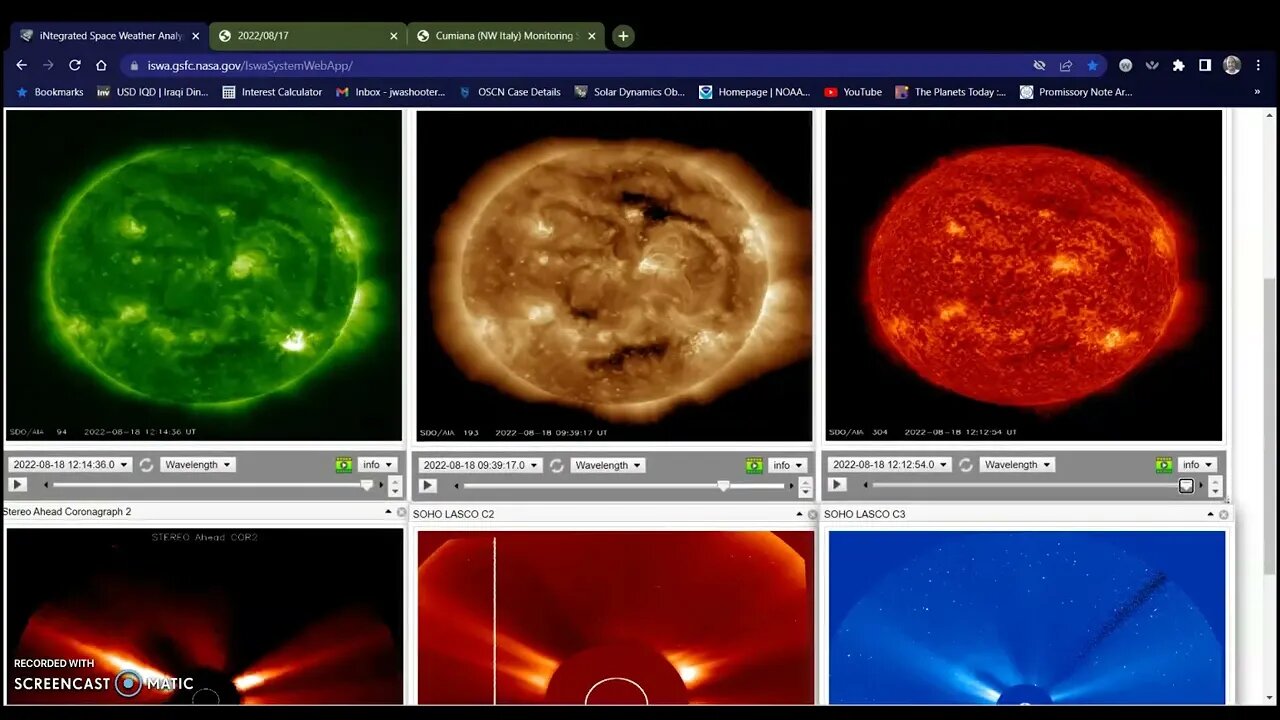Screen dimensions: 1280x720
Task: Click the AIA 193 timeline slider handle
Action: pos(723,486)
